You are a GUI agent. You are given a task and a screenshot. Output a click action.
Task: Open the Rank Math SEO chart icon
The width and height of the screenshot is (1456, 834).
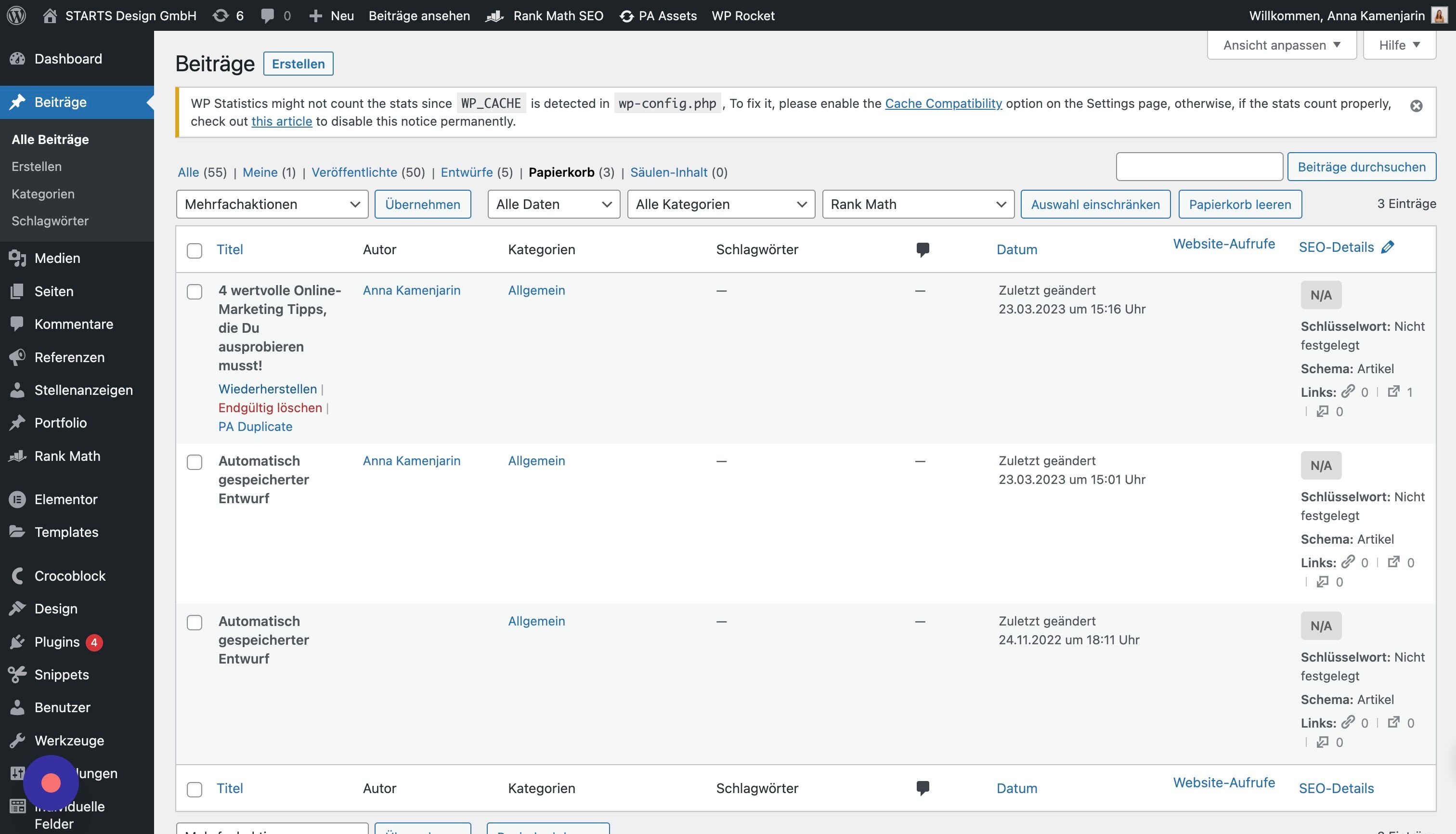pyautogui.click(x=494, y=15)
